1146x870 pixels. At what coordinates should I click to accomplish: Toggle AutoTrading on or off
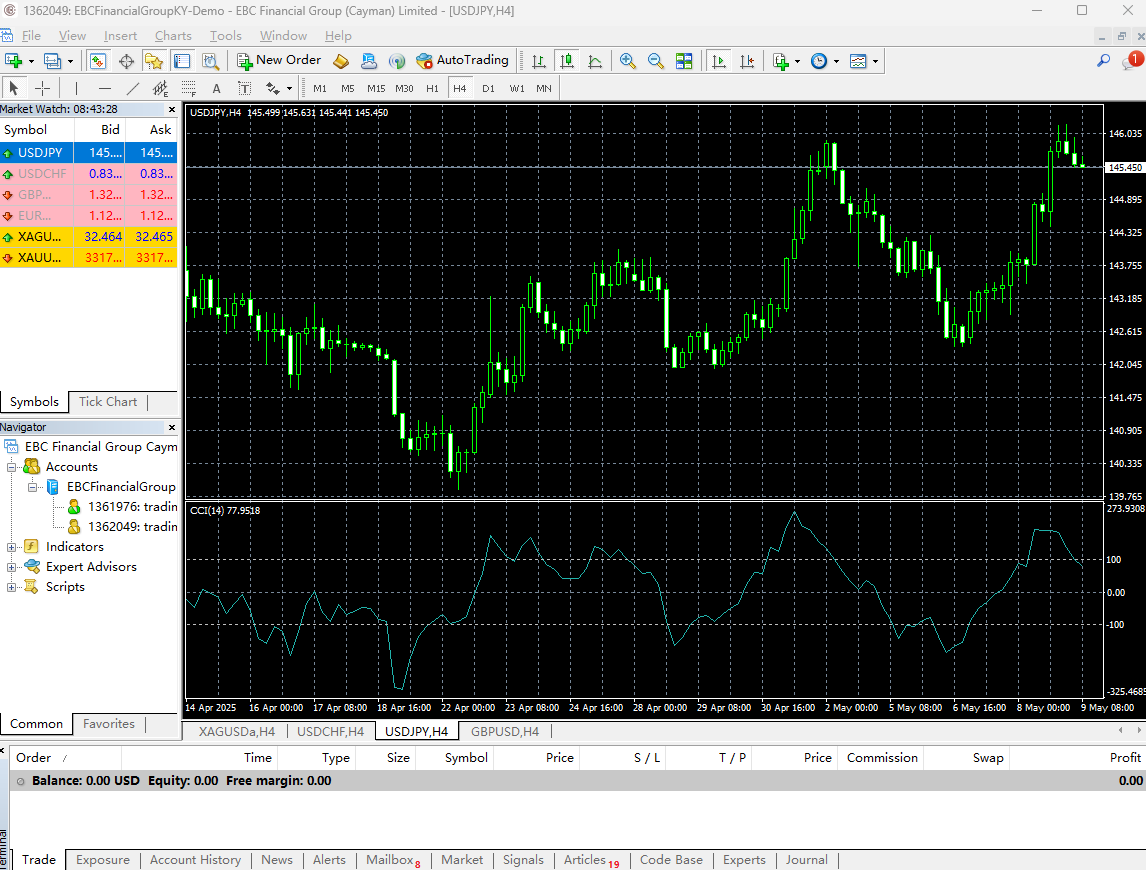pos(462,61)
